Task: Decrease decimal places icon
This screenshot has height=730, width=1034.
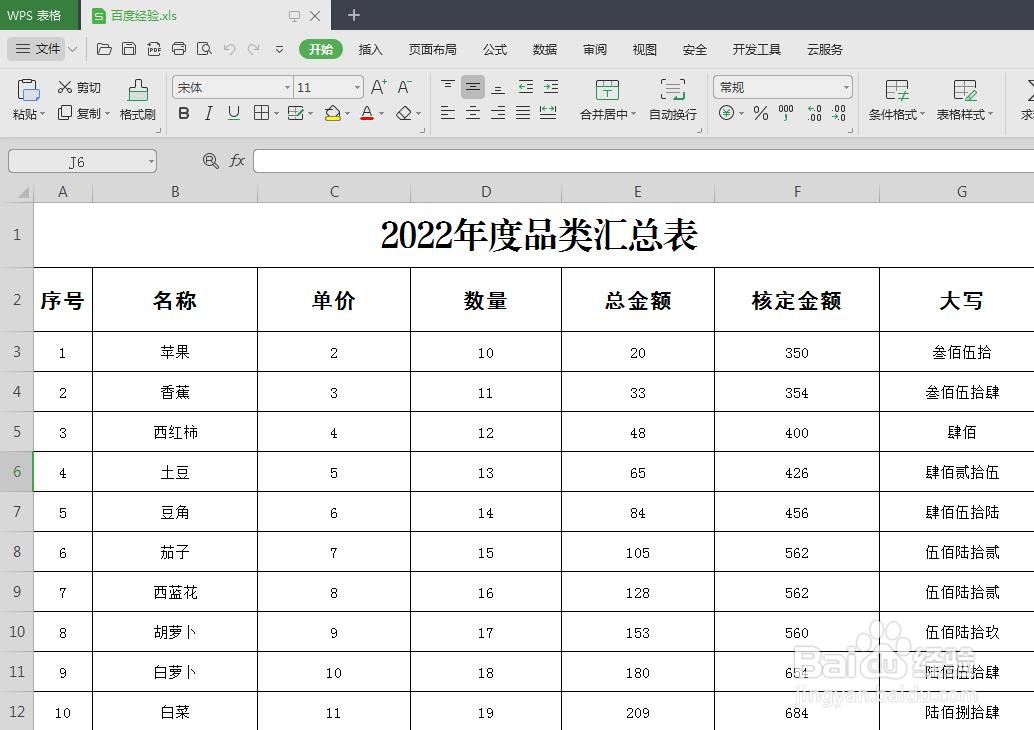Action: [x=839, y=113]
